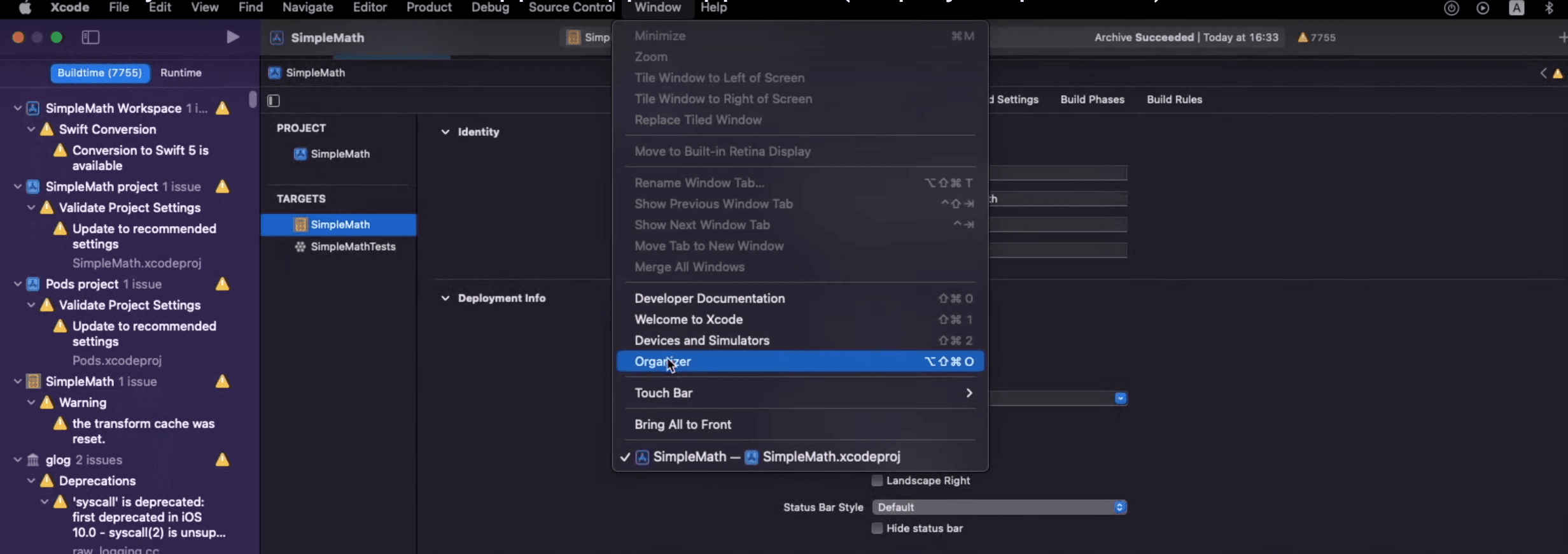
Task: Toggle the navigator sidebar panel icon
Action: tap(90, 38)
